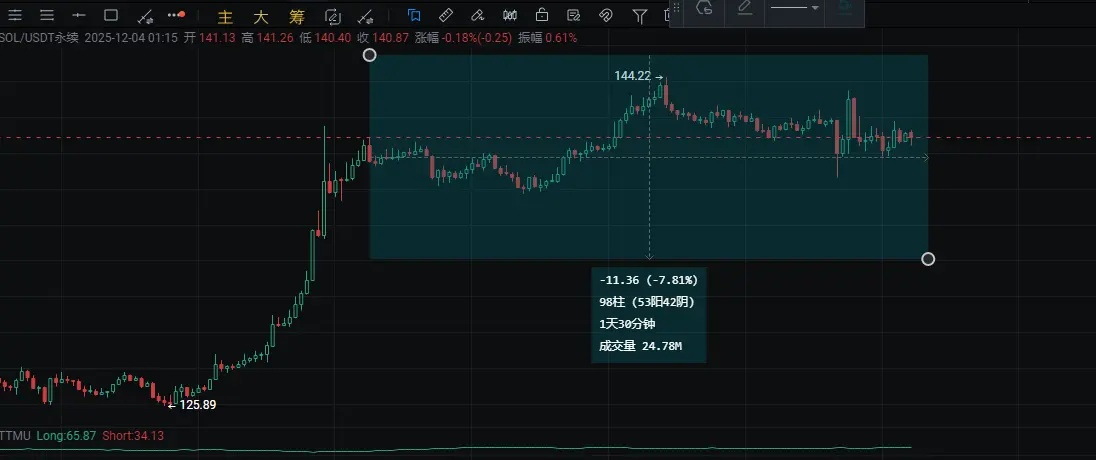The image size is (1096, 460).
Task: Select the horizontal crosshair line tool
Action: pyautogui.click(x=79, y=15)
